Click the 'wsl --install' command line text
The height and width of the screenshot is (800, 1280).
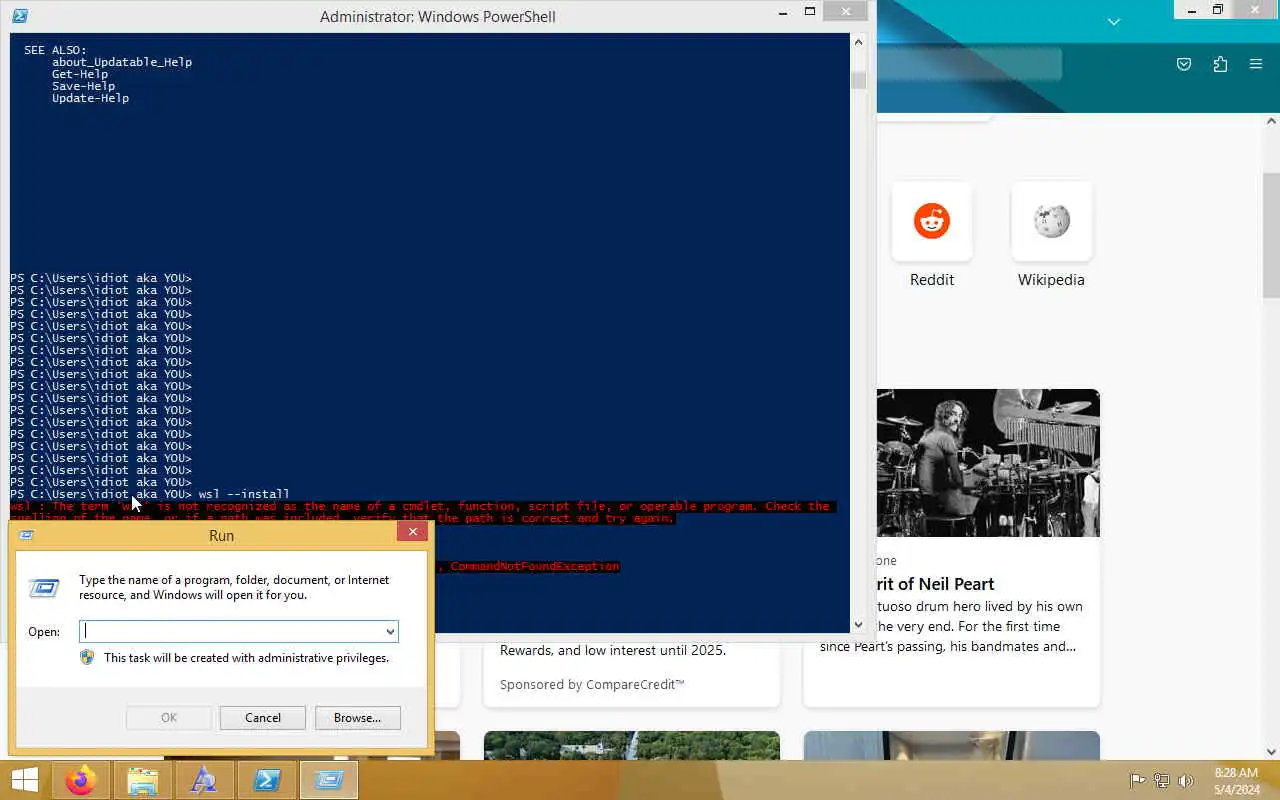[244, 494]
